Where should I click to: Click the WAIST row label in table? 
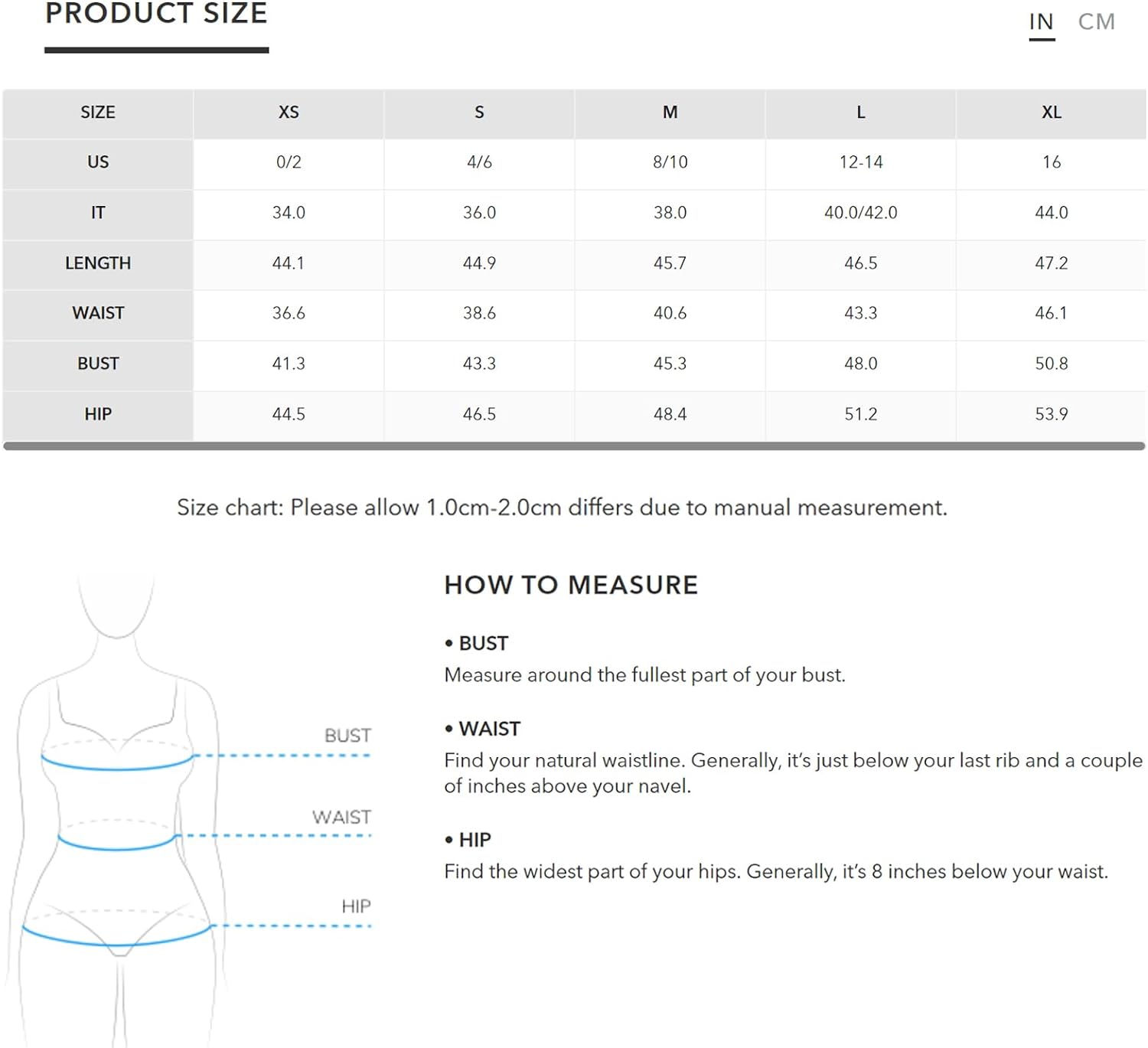(x=98, y=313)
